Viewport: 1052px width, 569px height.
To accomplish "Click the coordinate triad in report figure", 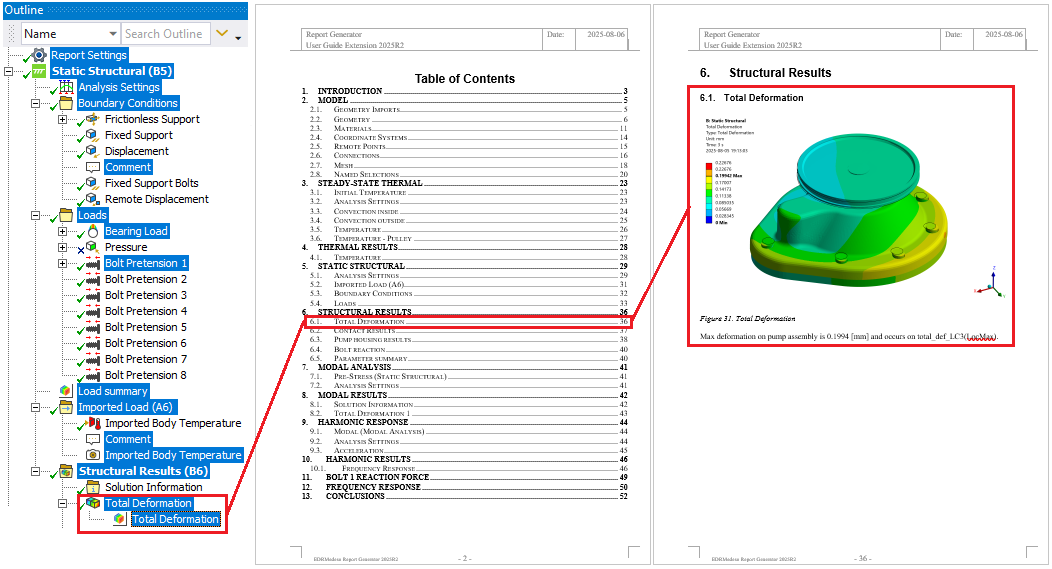I will click(990, 283).
